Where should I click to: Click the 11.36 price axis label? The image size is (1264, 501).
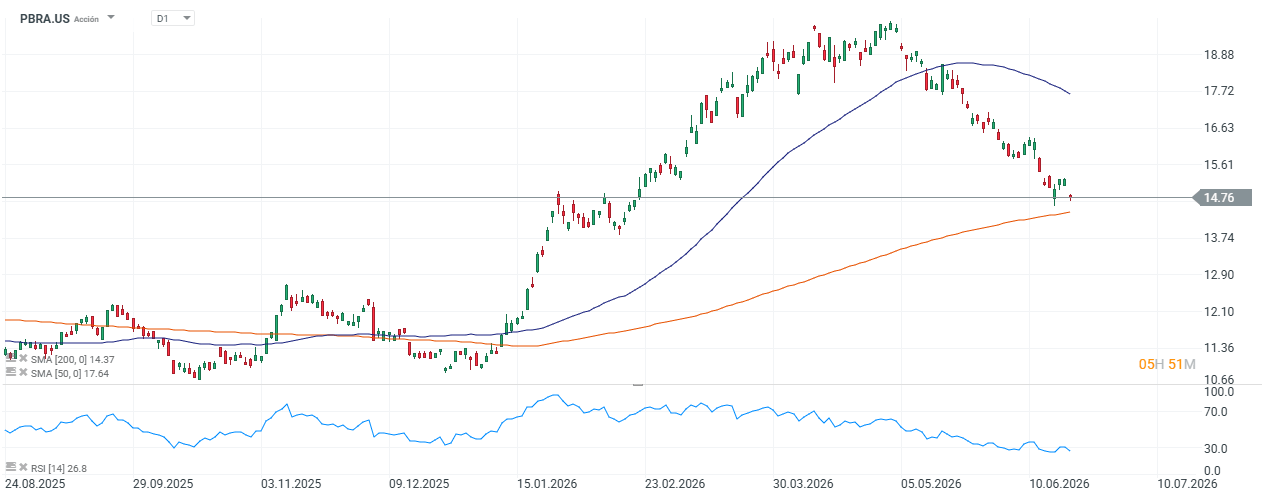click(x=1219, y=348)
